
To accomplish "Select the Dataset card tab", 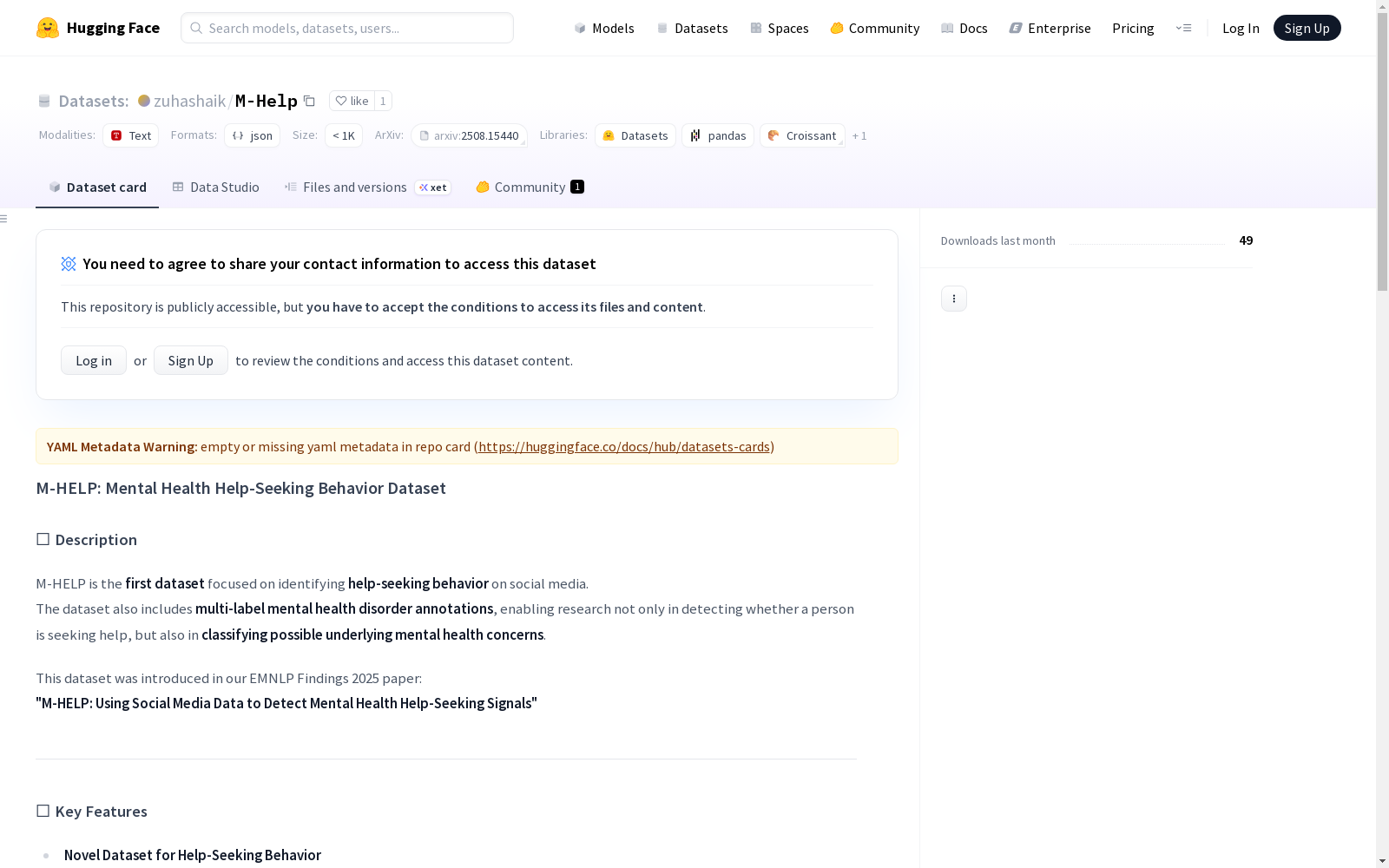I will (97, 187).
